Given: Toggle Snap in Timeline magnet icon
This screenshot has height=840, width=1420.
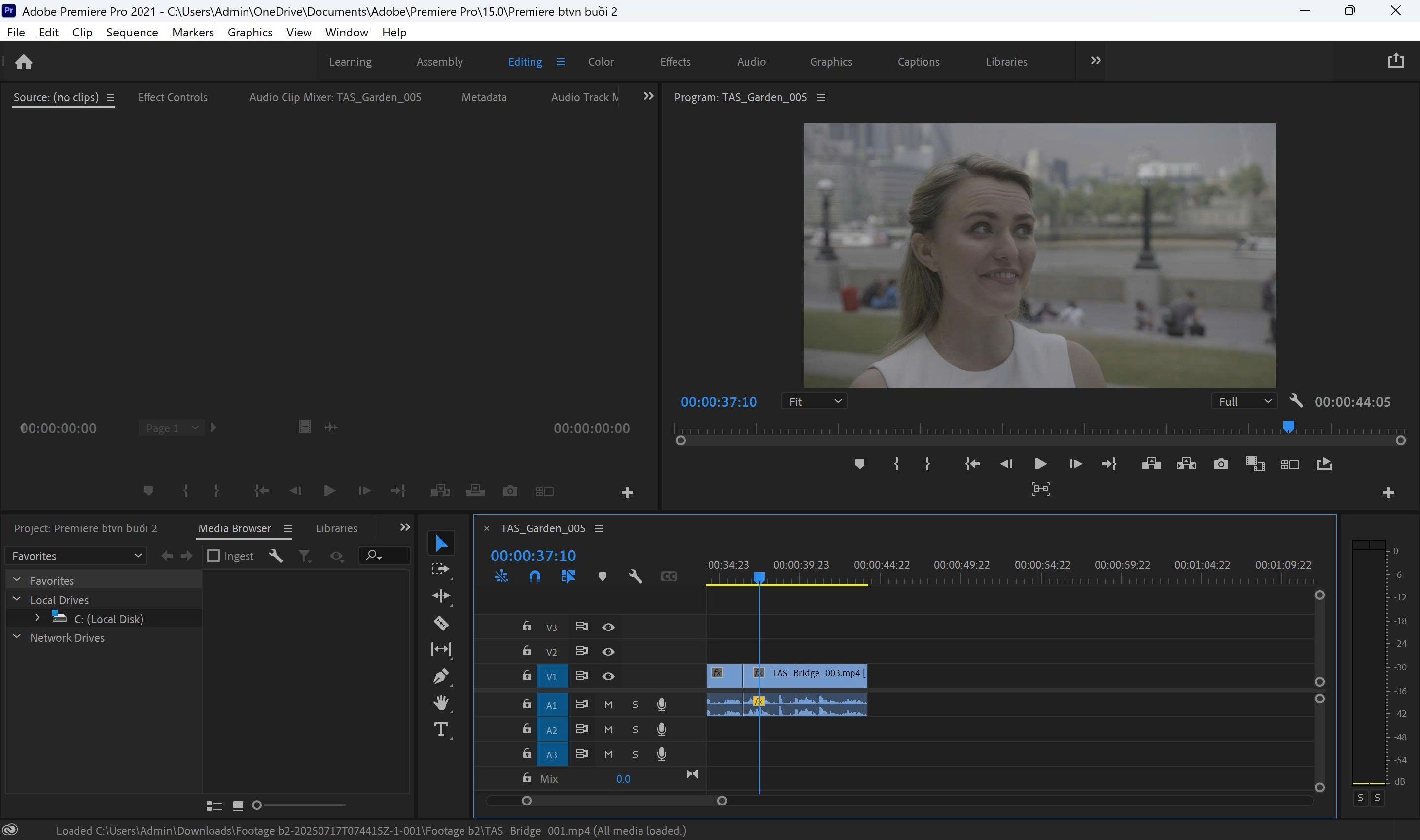Looking at the screenshot, I should pyautogui.click(x=534, y=576).
